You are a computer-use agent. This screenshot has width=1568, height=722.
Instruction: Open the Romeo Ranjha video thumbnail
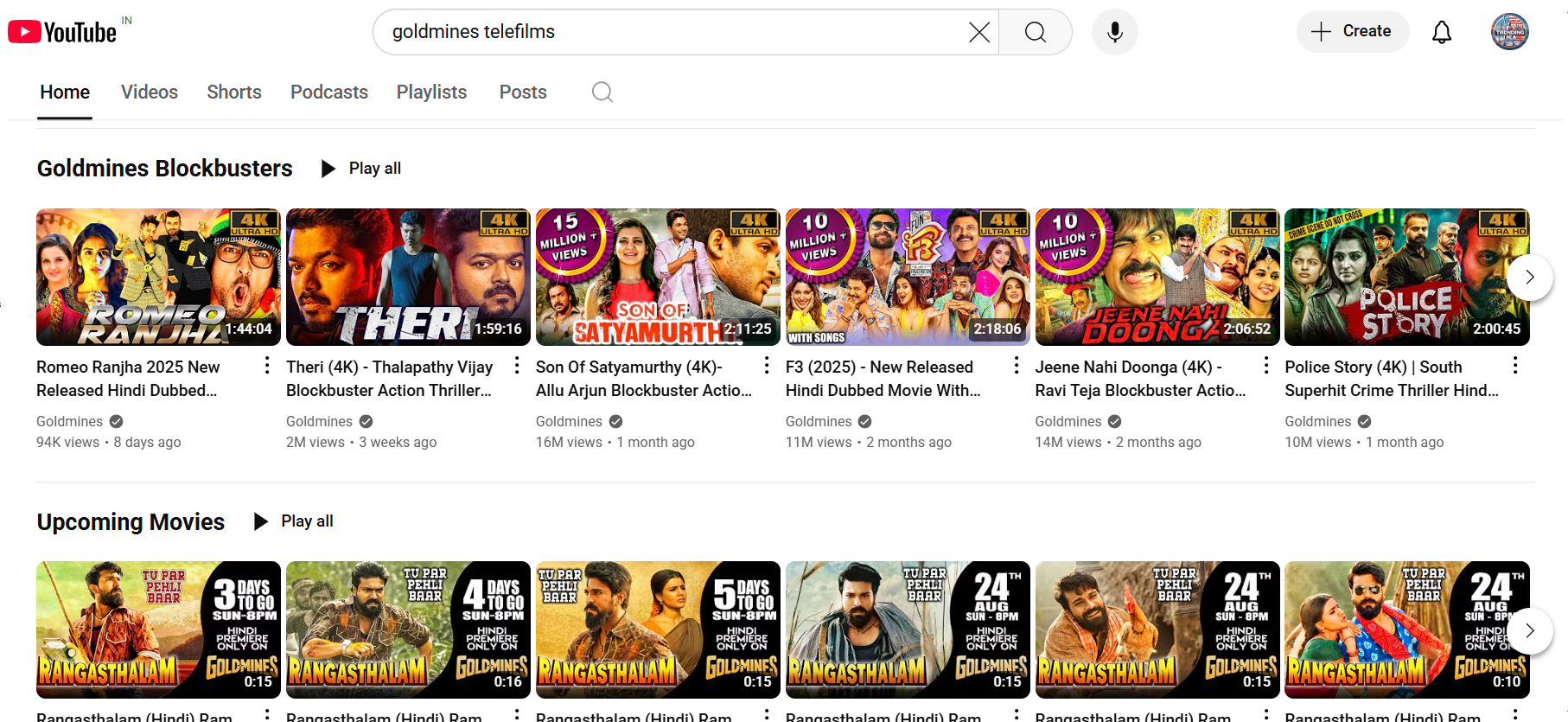click(158, 278)
